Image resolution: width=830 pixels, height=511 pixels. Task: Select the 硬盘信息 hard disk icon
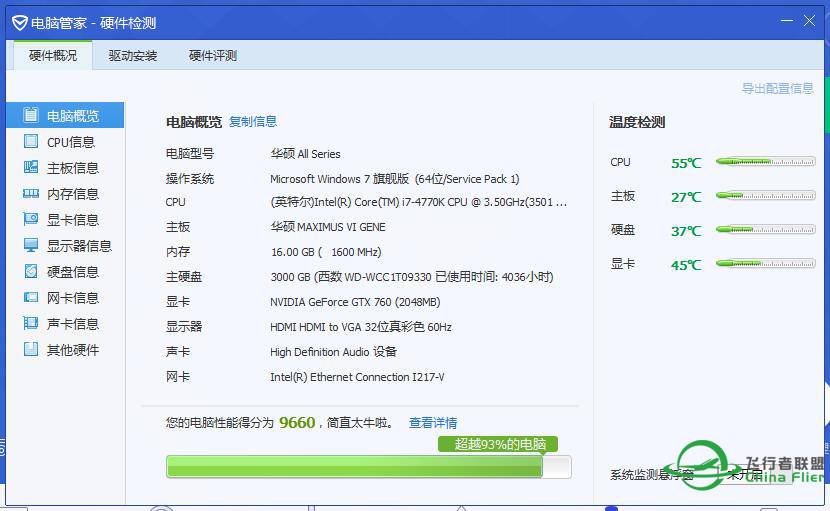(31, 272)
